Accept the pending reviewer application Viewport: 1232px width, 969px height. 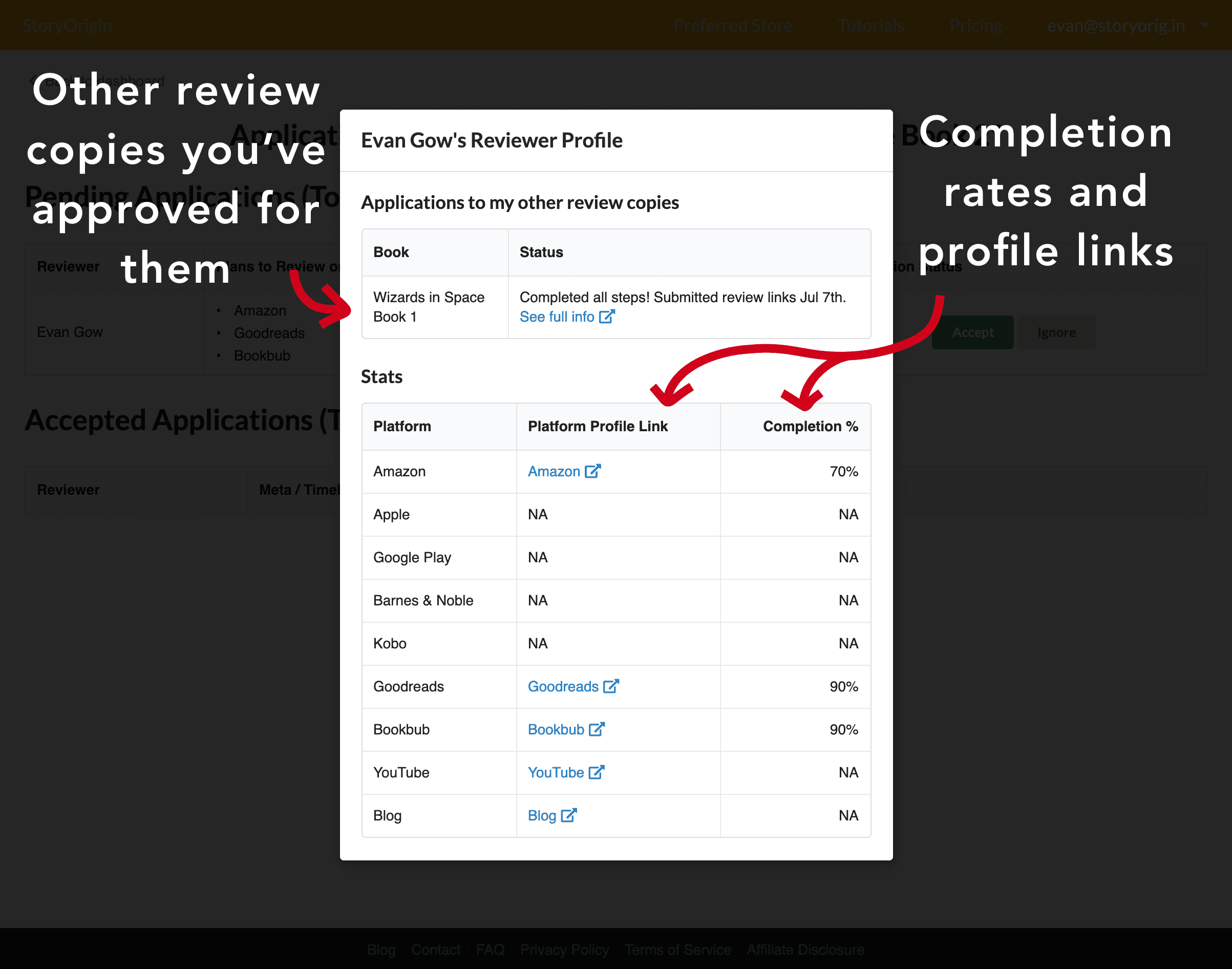pyautogui.click(x=972, y=332)
